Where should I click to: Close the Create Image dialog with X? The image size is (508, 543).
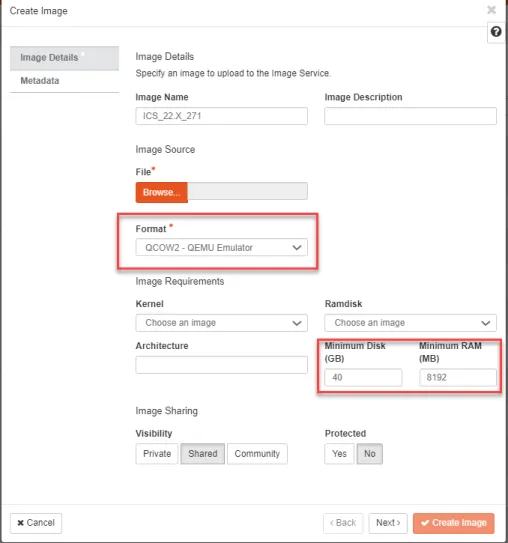[491, 10]
